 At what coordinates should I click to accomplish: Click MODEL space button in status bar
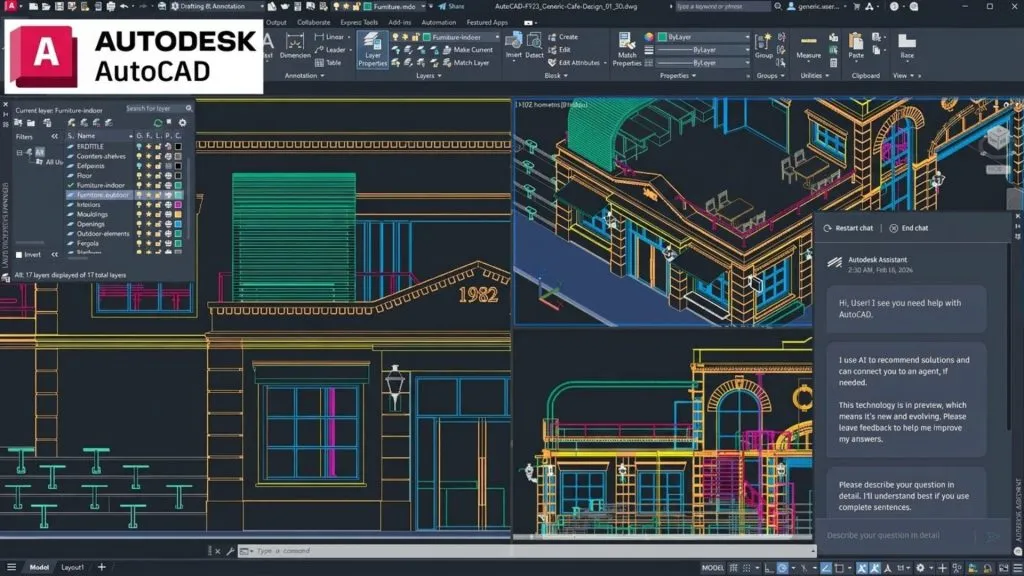click(712, 568)
